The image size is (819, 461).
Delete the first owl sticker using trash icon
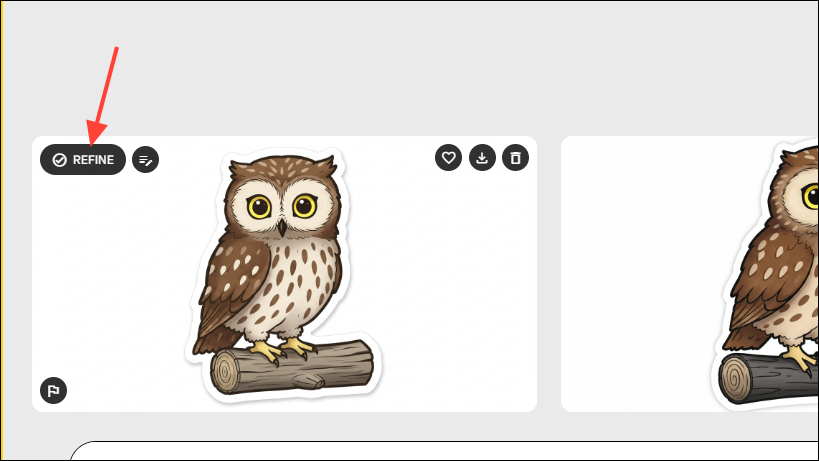pyautogui.click(x=516, y=158)
